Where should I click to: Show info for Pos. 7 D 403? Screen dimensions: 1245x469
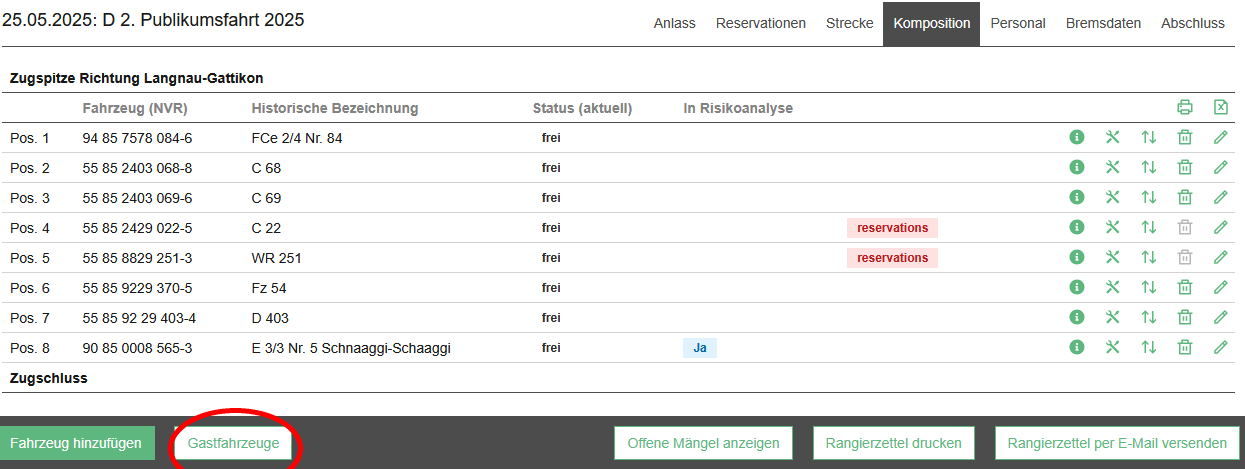(x=1077, y=318)
